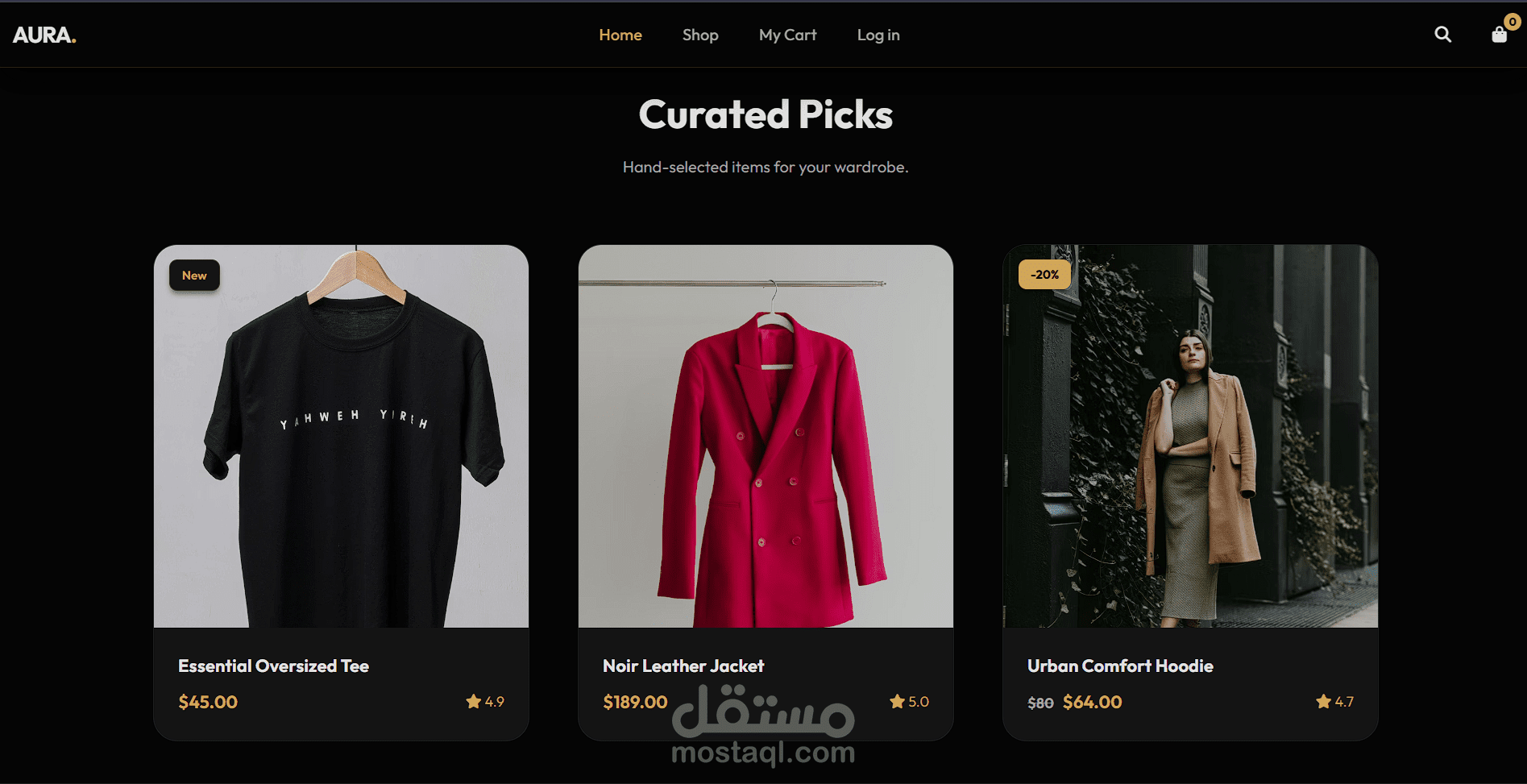Click the New badge on the tee
The image size is (1527, 784).
[194, 276]
